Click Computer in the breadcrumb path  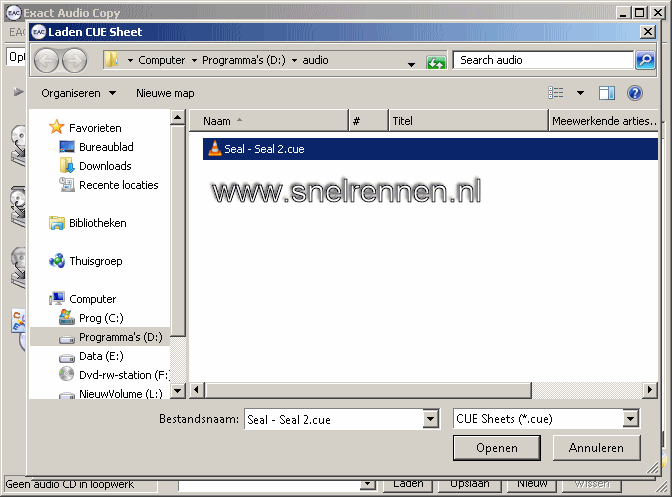162,60
